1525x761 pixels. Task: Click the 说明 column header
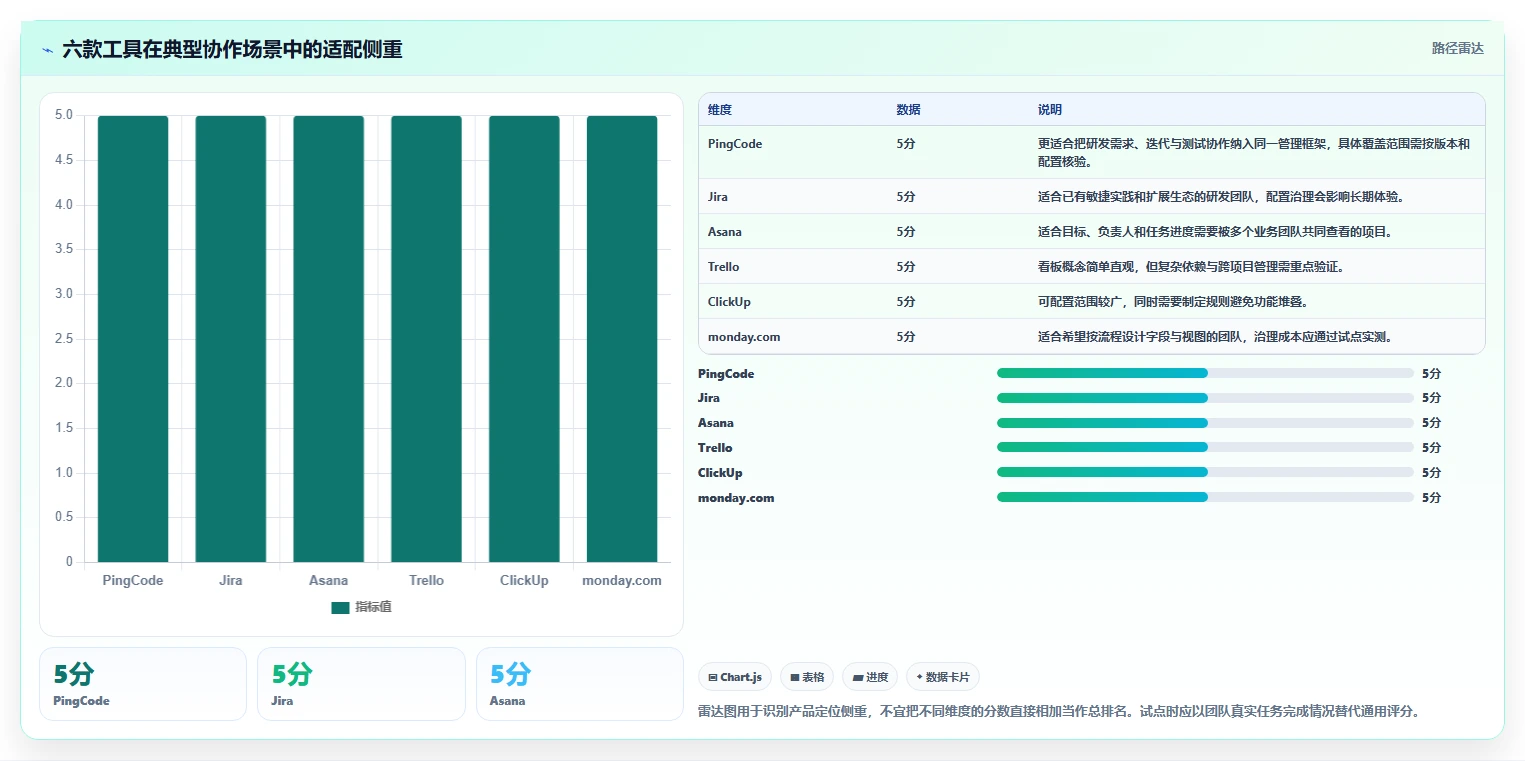pos(1050,110)
